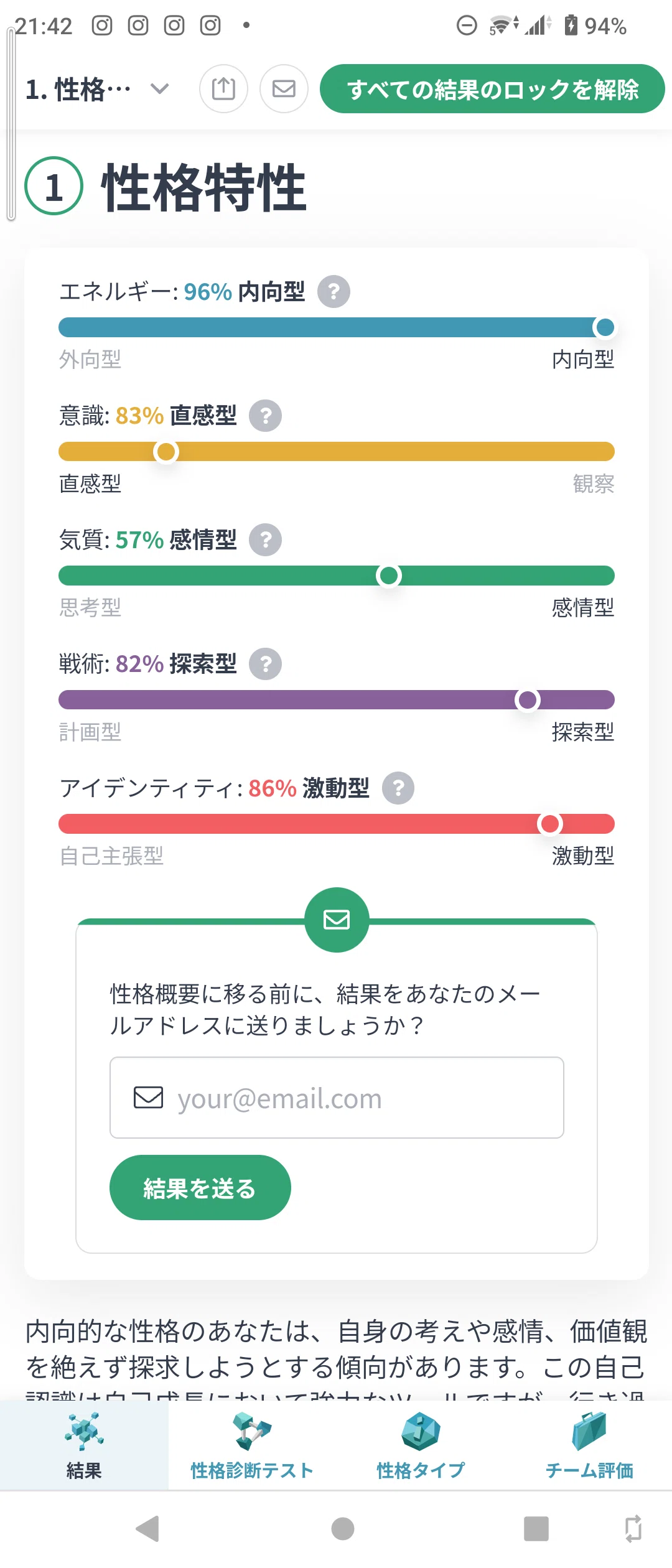Tap Android back navigation button
The width and height of the screenshot is (672, 1568).
pyautogui.click(x=148, y=1529)
